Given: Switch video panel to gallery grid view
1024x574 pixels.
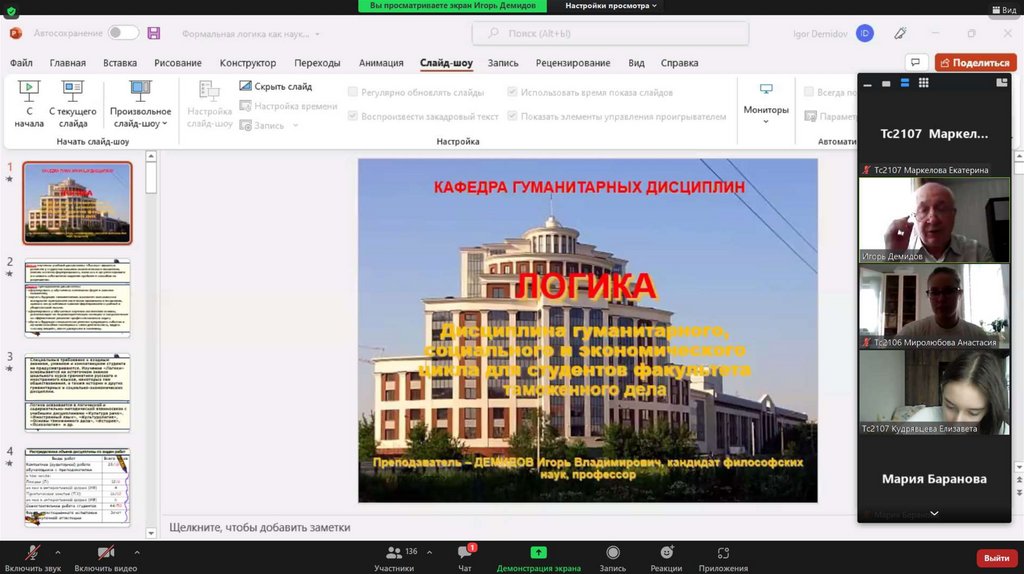Looking at the screenshot, I should point(923,83).
